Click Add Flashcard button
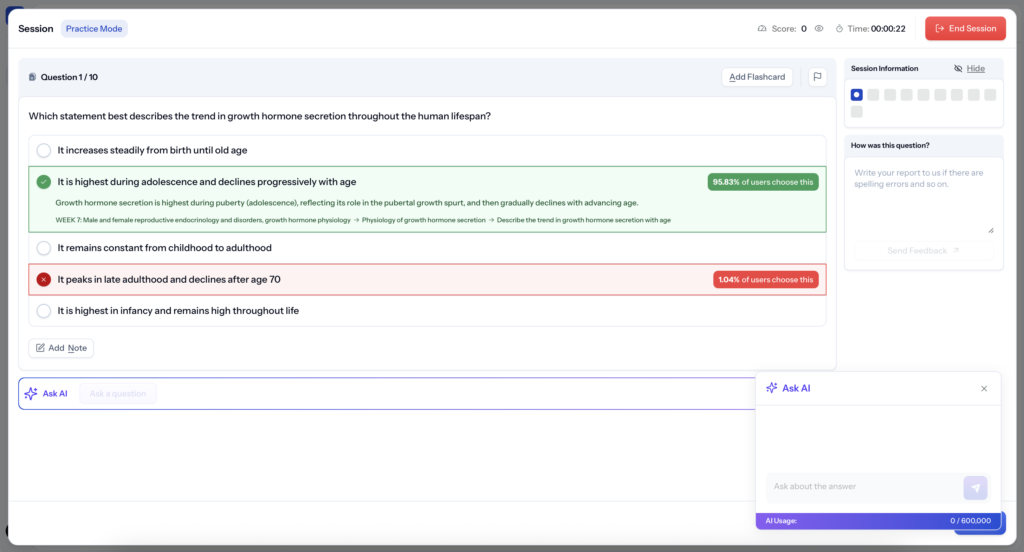Screen dimensions: 1024x552 coord(757,77)
